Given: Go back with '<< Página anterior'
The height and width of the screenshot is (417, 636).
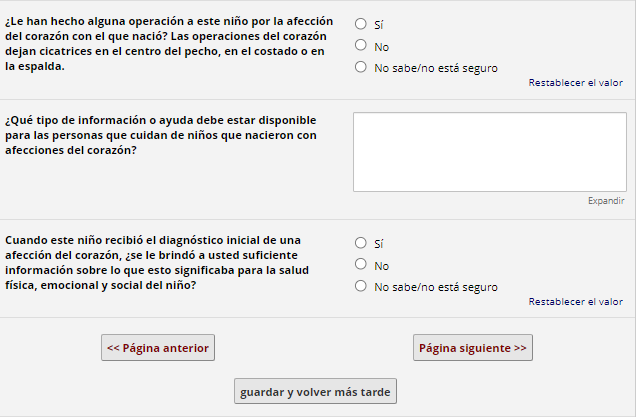Looking at the screenshot, I should click(158, 348).
